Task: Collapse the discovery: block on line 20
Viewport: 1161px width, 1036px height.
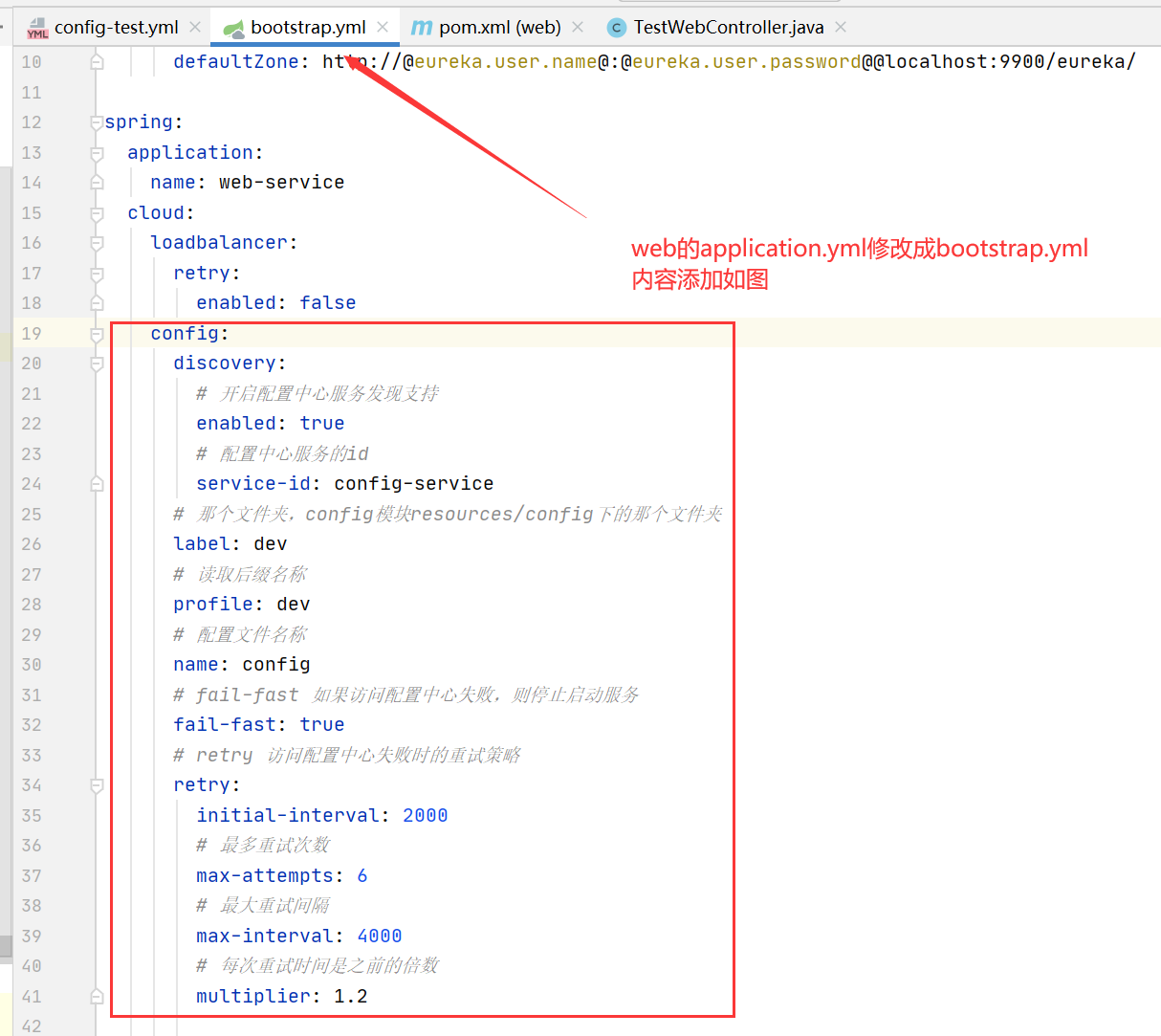Action: point(97,364)
